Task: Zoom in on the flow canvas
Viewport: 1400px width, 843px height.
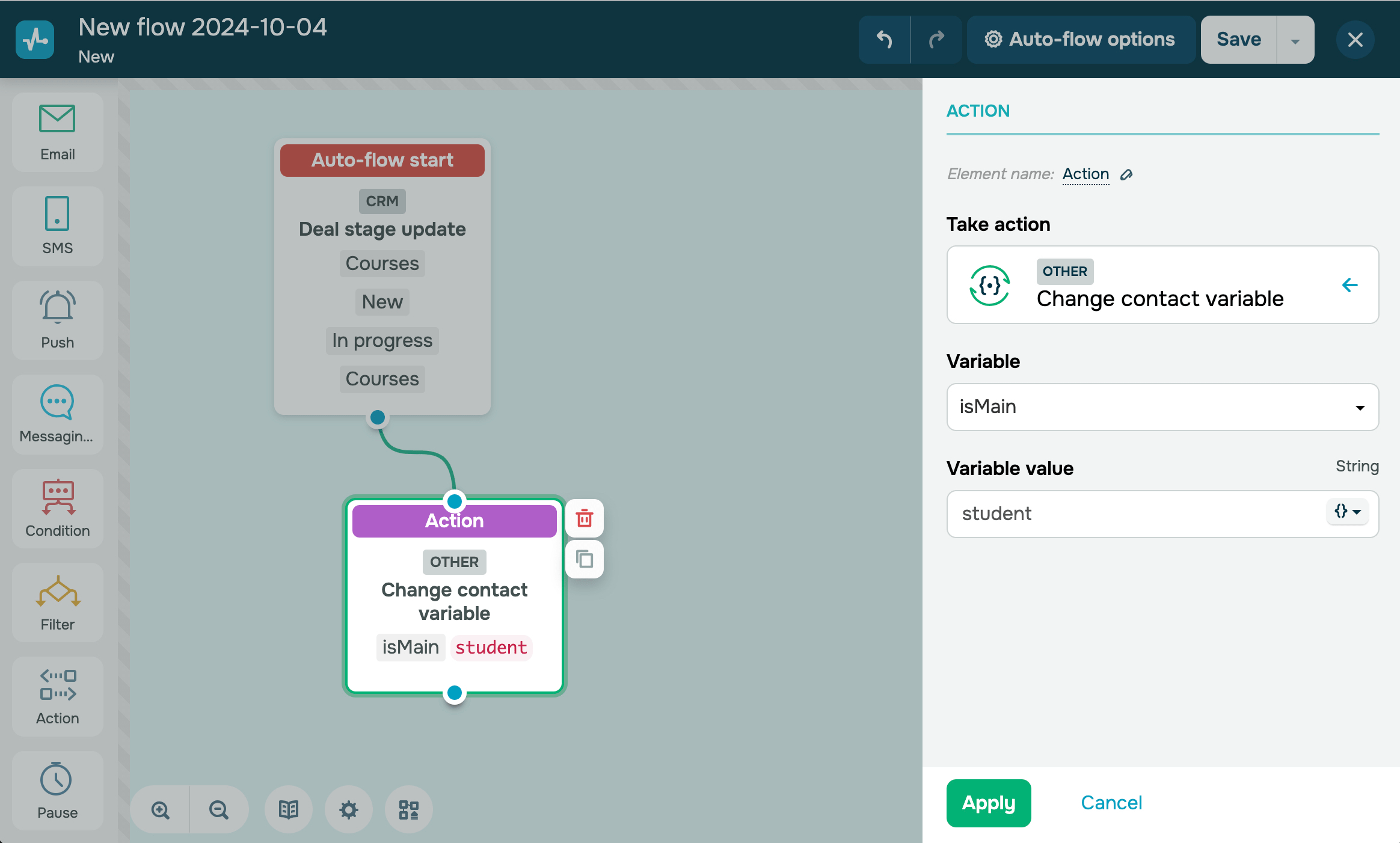Action: click(160, 810)
